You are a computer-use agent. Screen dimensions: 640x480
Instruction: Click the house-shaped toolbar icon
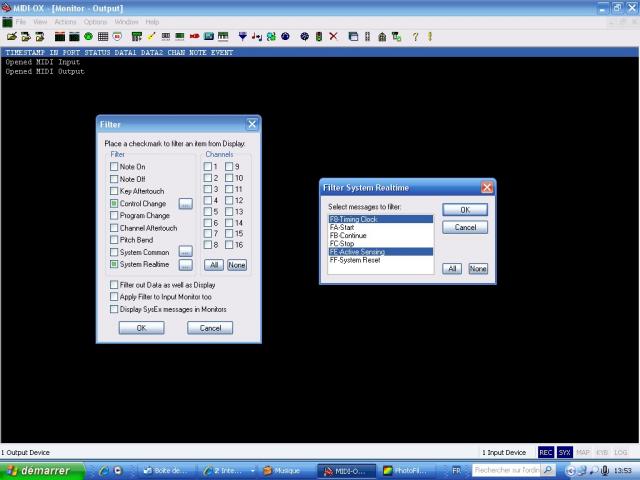(x=382, y=37)
